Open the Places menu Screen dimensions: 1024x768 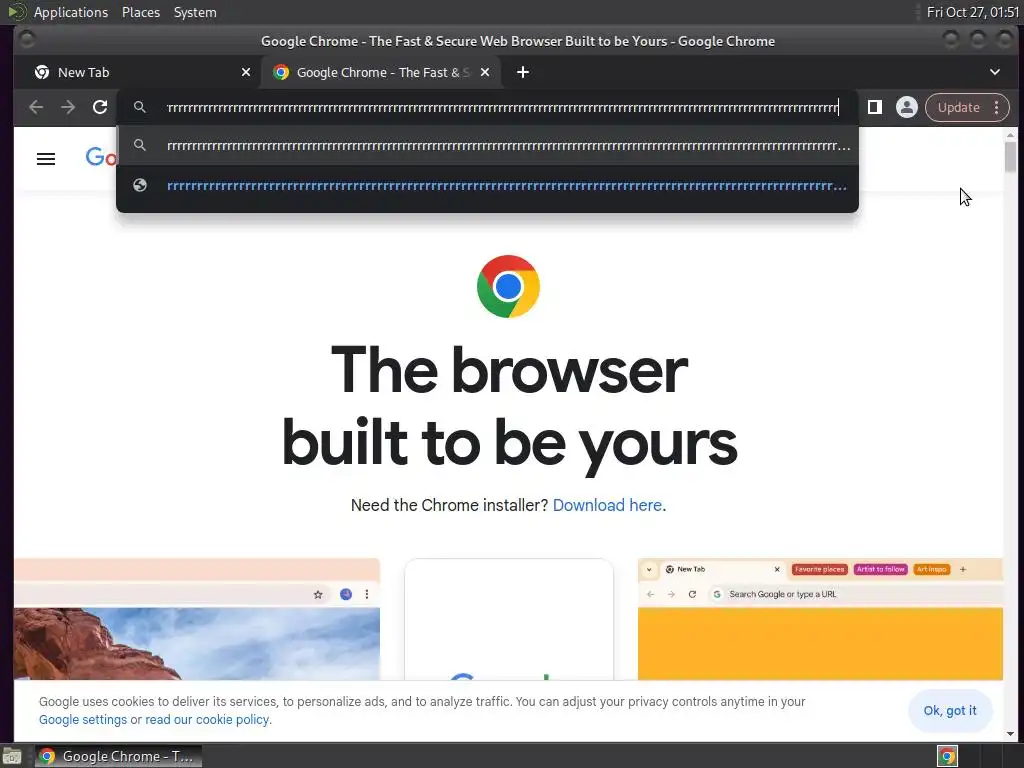(x=140, y=12)
